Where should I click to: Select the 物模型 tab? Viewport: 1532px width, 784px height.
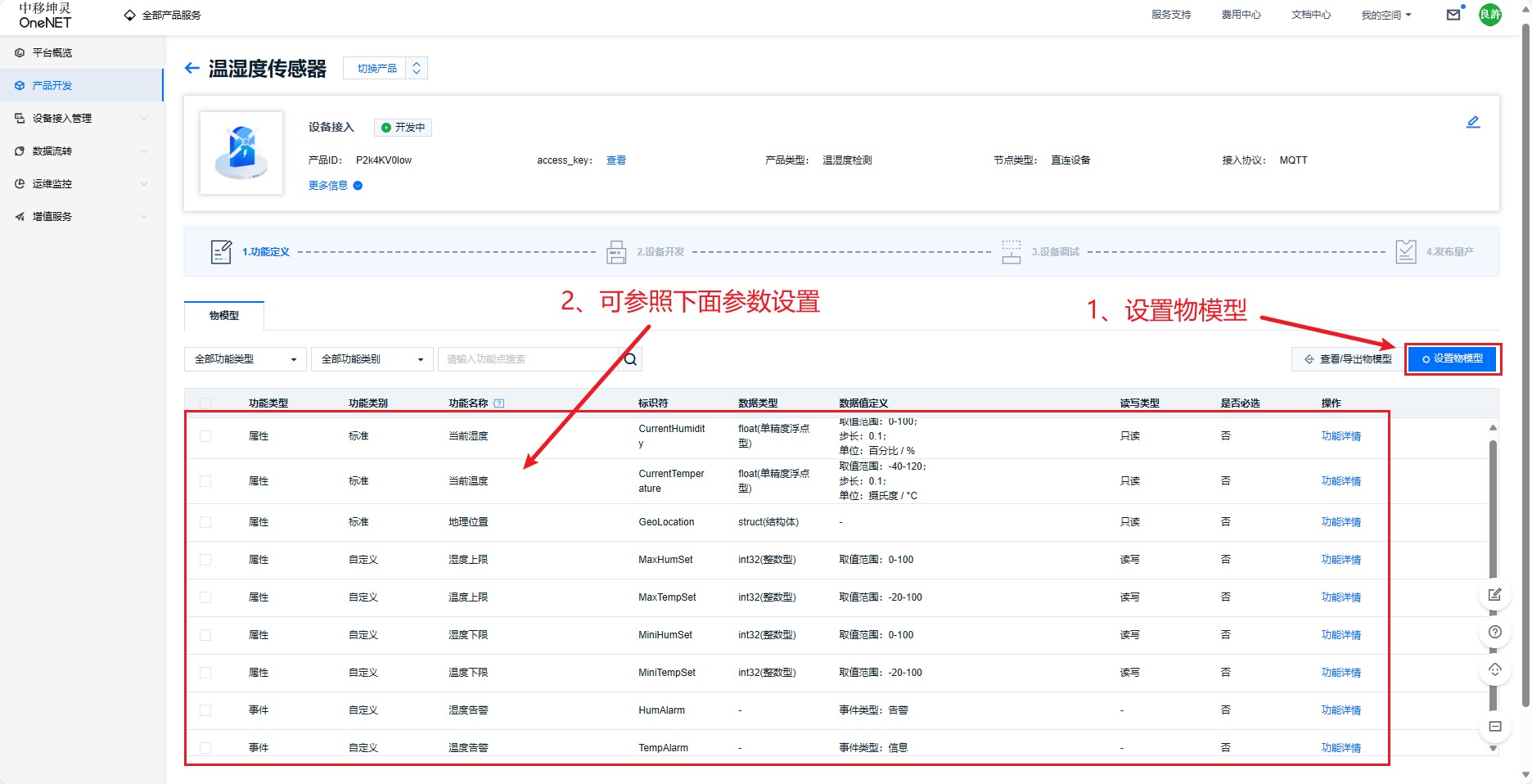[224, 316]
